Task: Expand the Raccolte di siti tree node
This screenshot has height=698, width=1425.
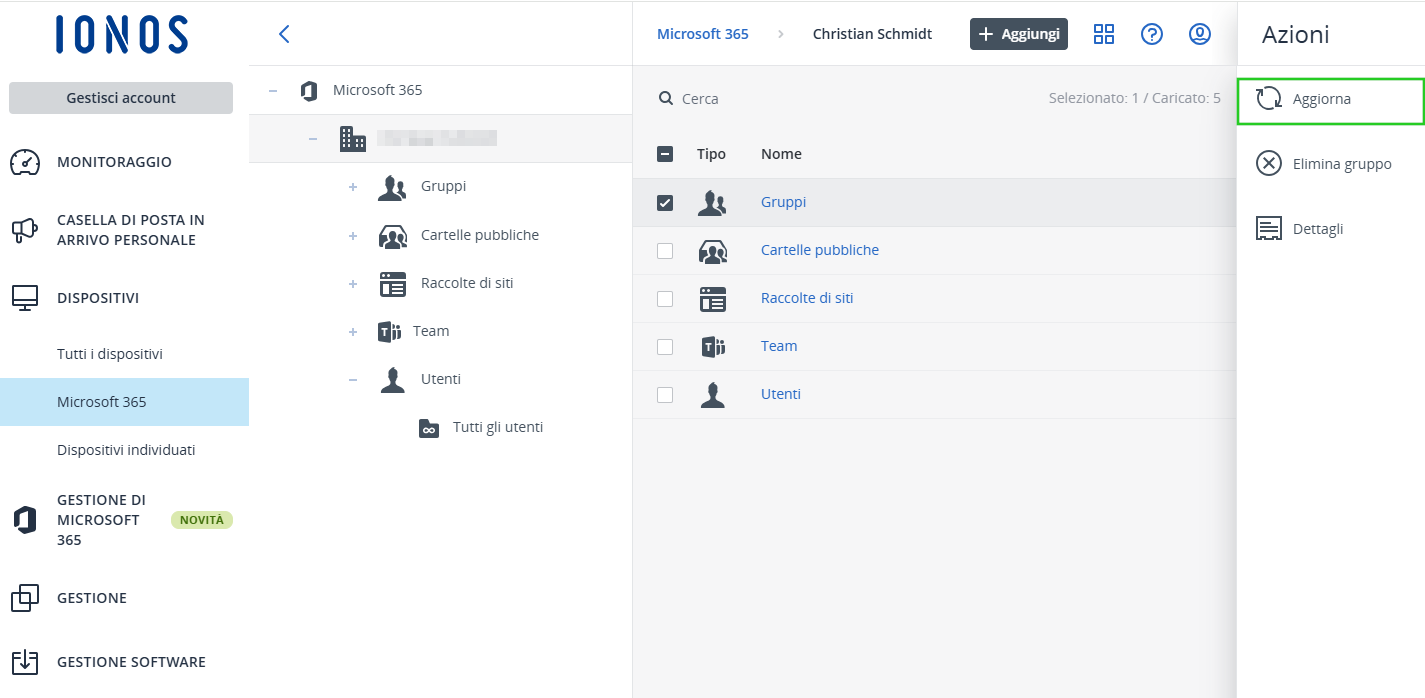Action: click(353, 284)
